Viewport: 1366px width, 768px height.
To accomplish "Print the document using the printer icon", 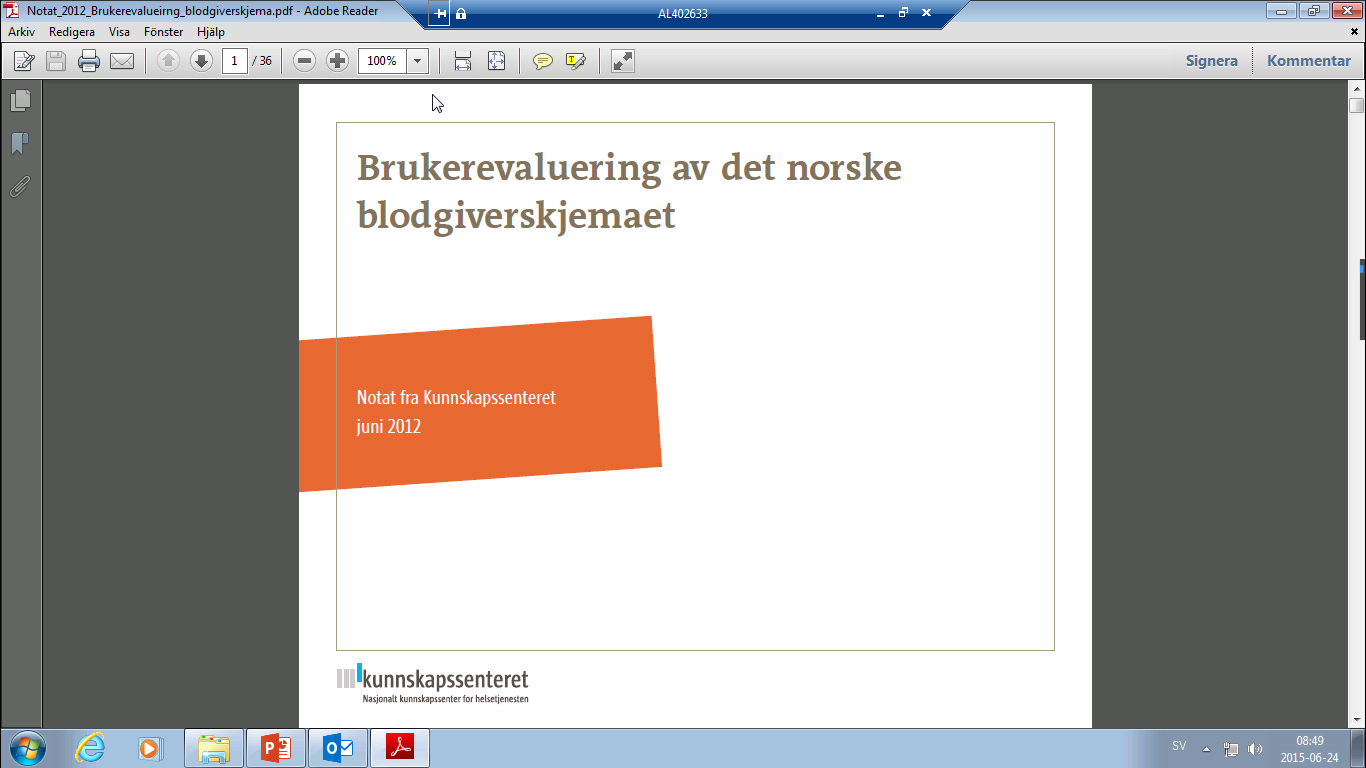I will [89, 61].
